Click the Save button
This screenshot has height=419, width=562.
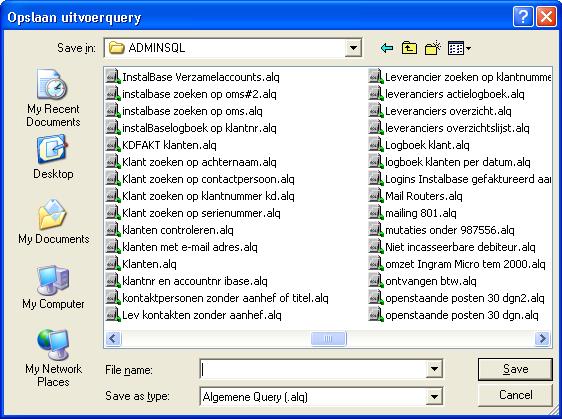pos(515,369)
